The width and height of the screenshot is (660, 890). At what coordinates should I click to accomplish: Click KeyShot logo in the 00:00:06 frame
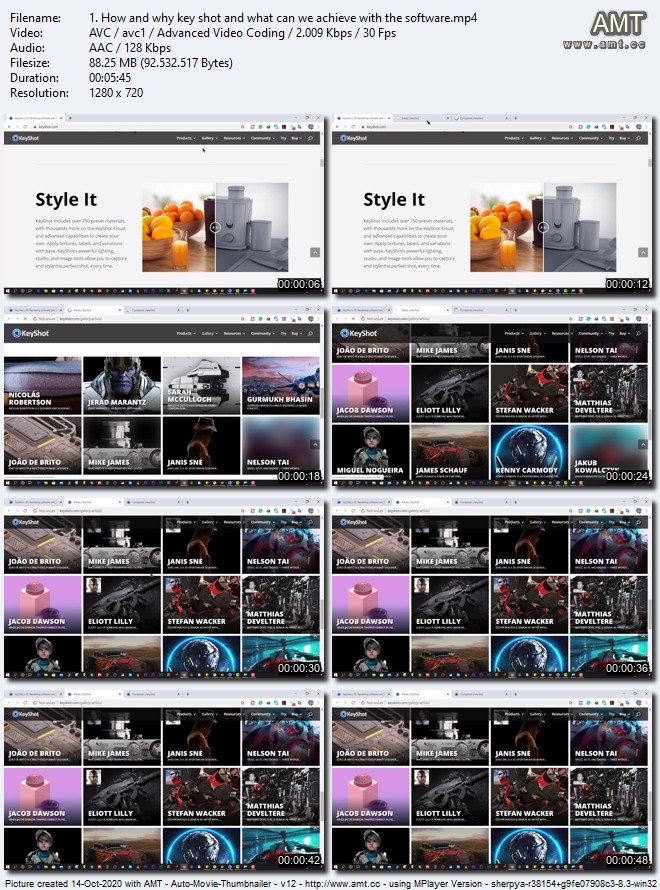coord(26,138)
